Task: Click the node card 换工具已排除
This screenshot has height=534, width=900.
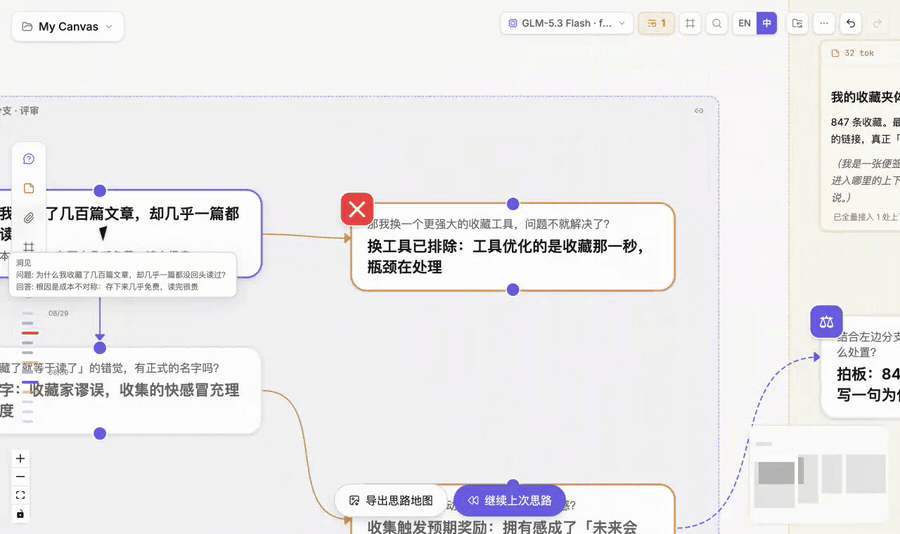Action: coord(513,247)
